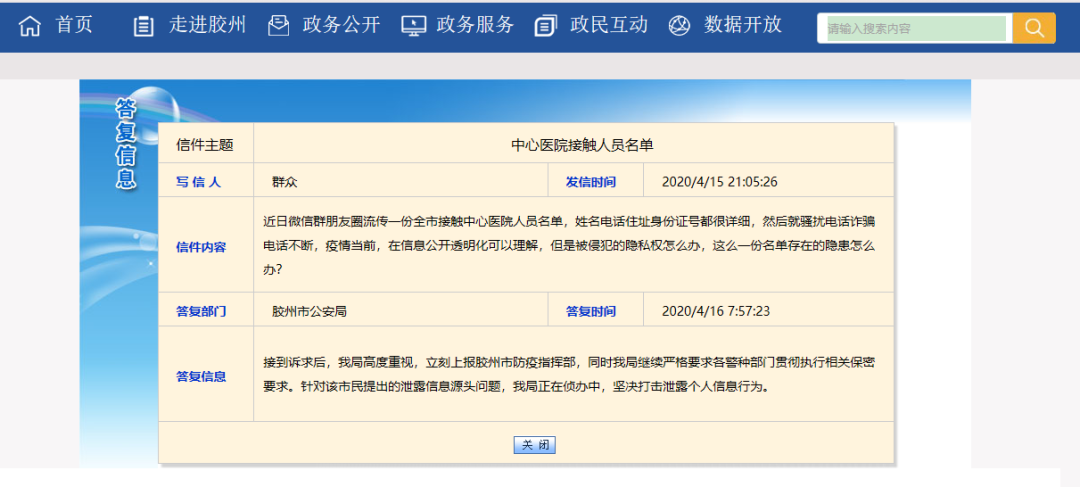1080x487 pixels.
Task: Click the reply text starting 接到诉求后
Action: [x=569, y=374]
